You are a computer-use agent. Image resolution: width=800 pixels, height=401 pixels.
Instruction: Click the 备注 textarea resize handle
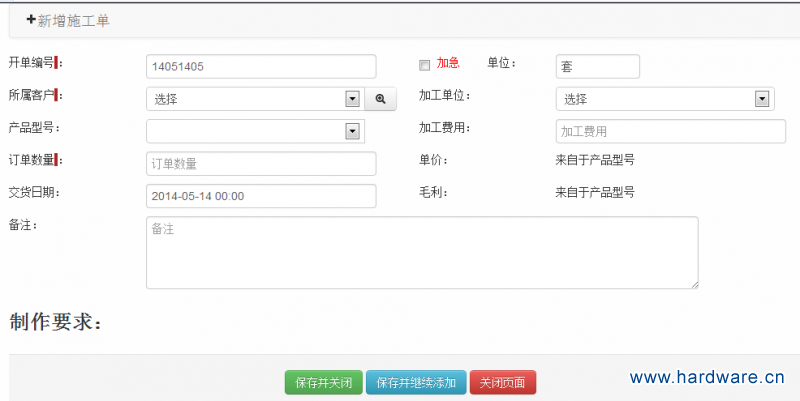693,284
